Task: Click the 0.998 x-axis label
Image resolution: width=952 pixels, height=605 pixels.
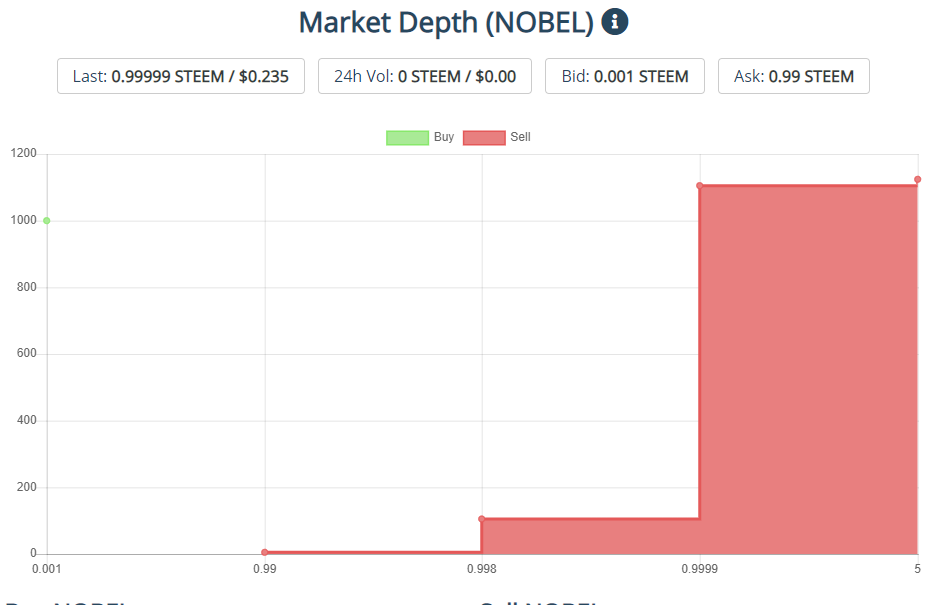Action: pos(482,570)
